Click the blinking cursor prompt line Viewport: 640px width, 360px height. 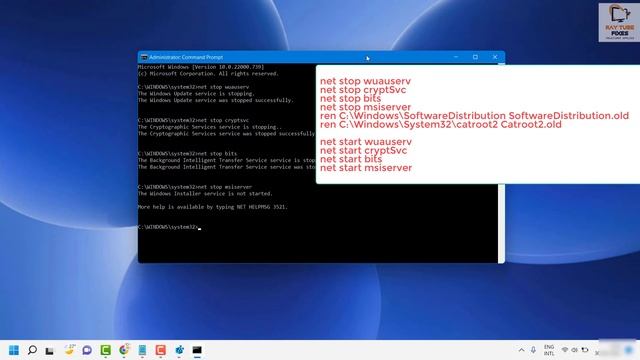169,227
